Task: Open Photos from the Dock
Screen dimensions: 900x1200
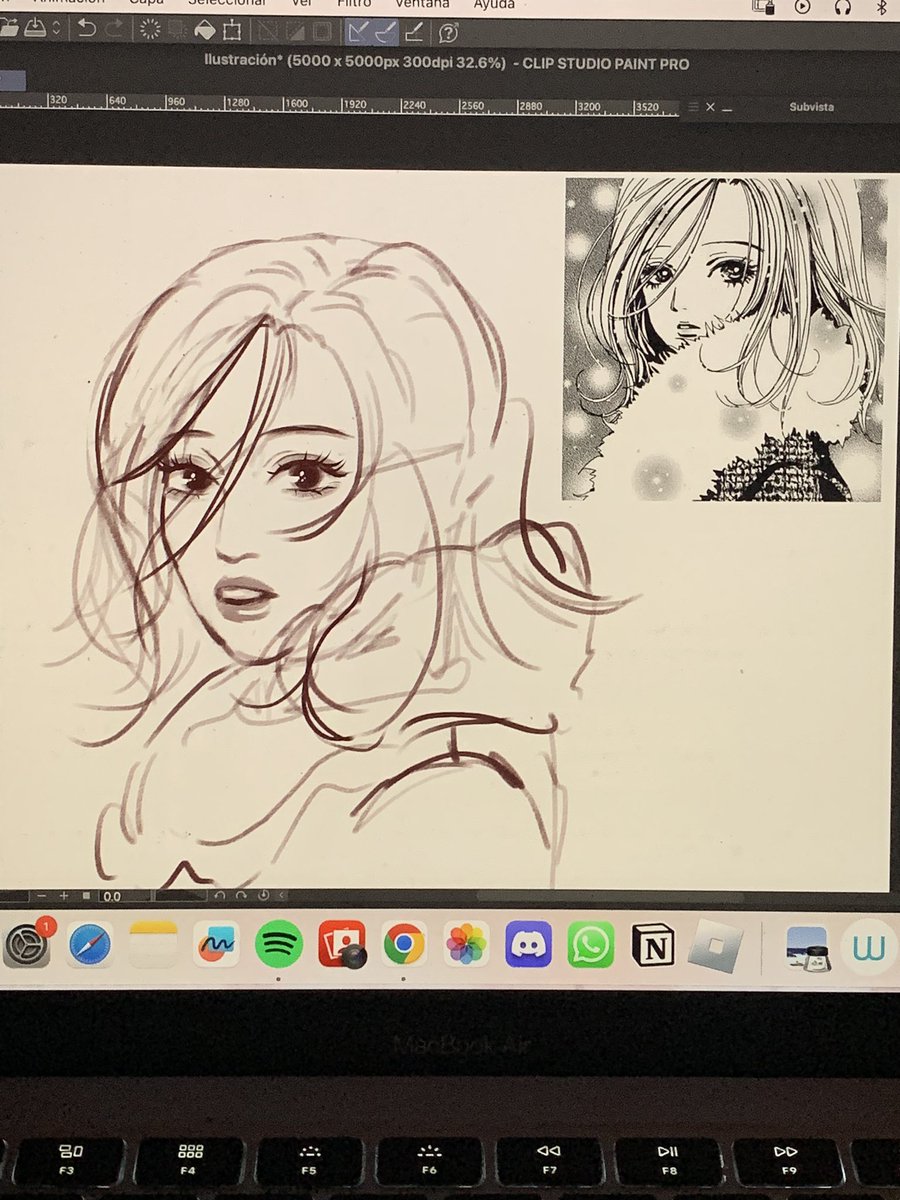Action: tap(467, 944)
